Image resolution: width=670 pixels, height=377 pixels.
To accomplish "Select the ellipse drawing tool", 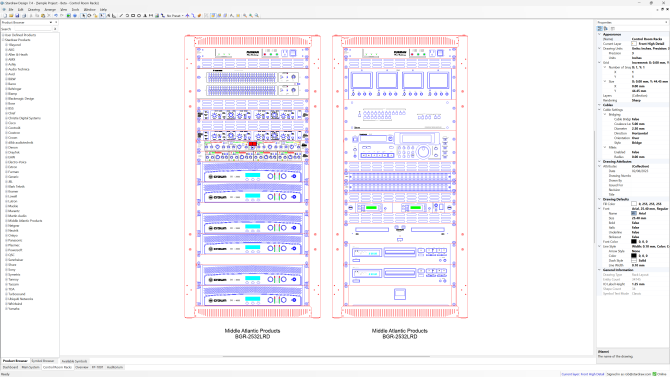I will [139, 15].
